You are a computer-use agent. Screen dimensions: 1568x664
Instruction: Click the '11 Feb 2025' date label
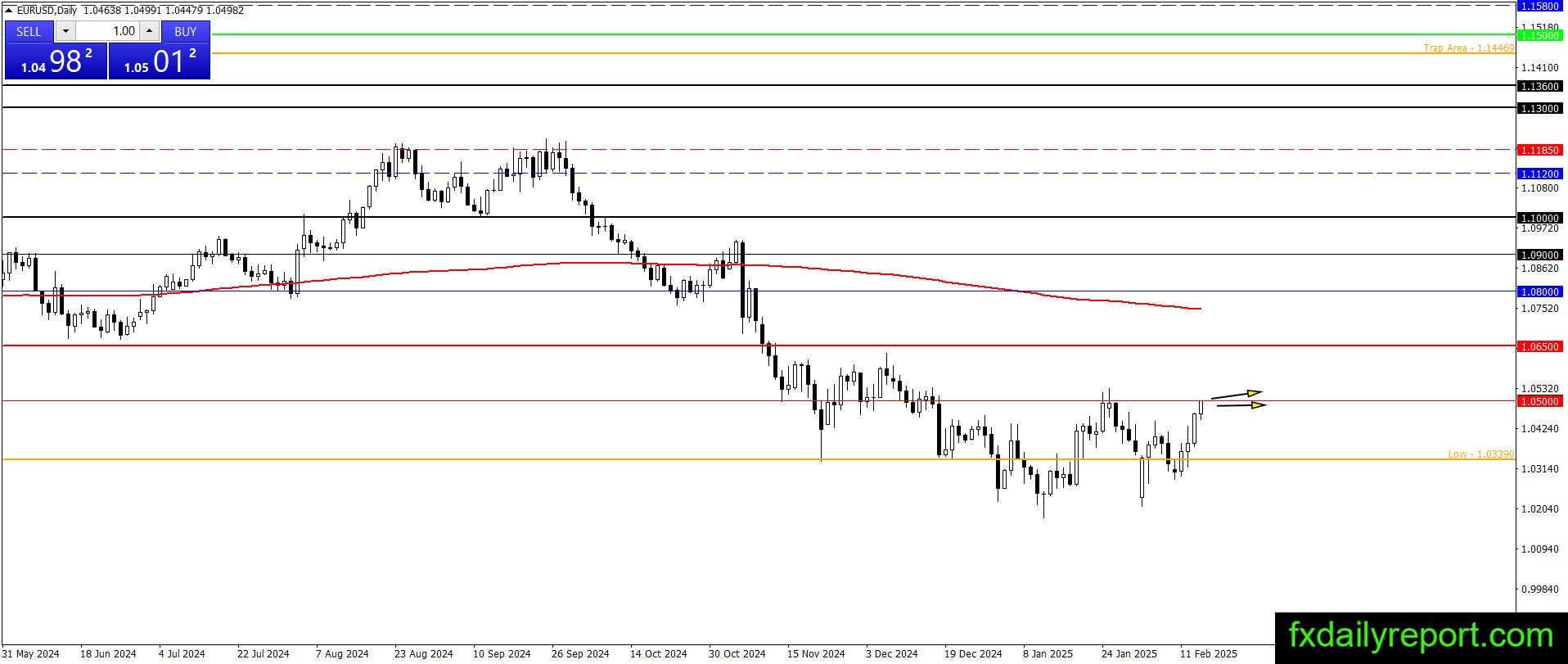point(1209,654)
